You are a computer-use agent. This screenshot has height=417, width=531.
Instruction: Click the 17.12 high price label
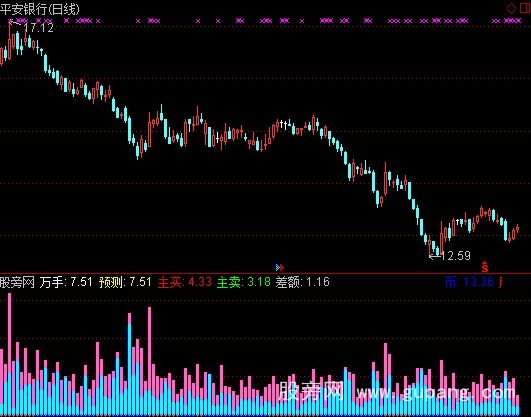(39, 28)
